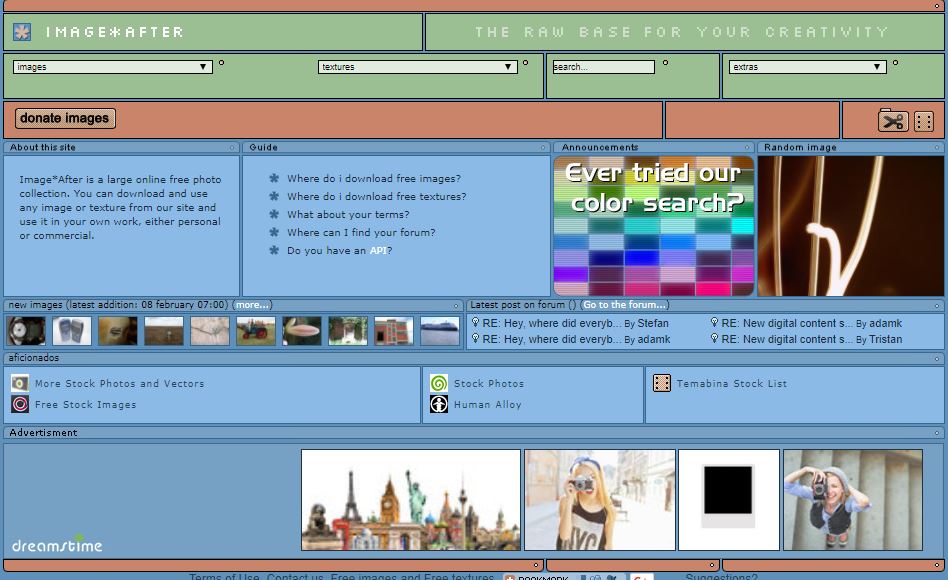
Task: Click the Image*After asterisk logo icon
Action: (22, 31)
